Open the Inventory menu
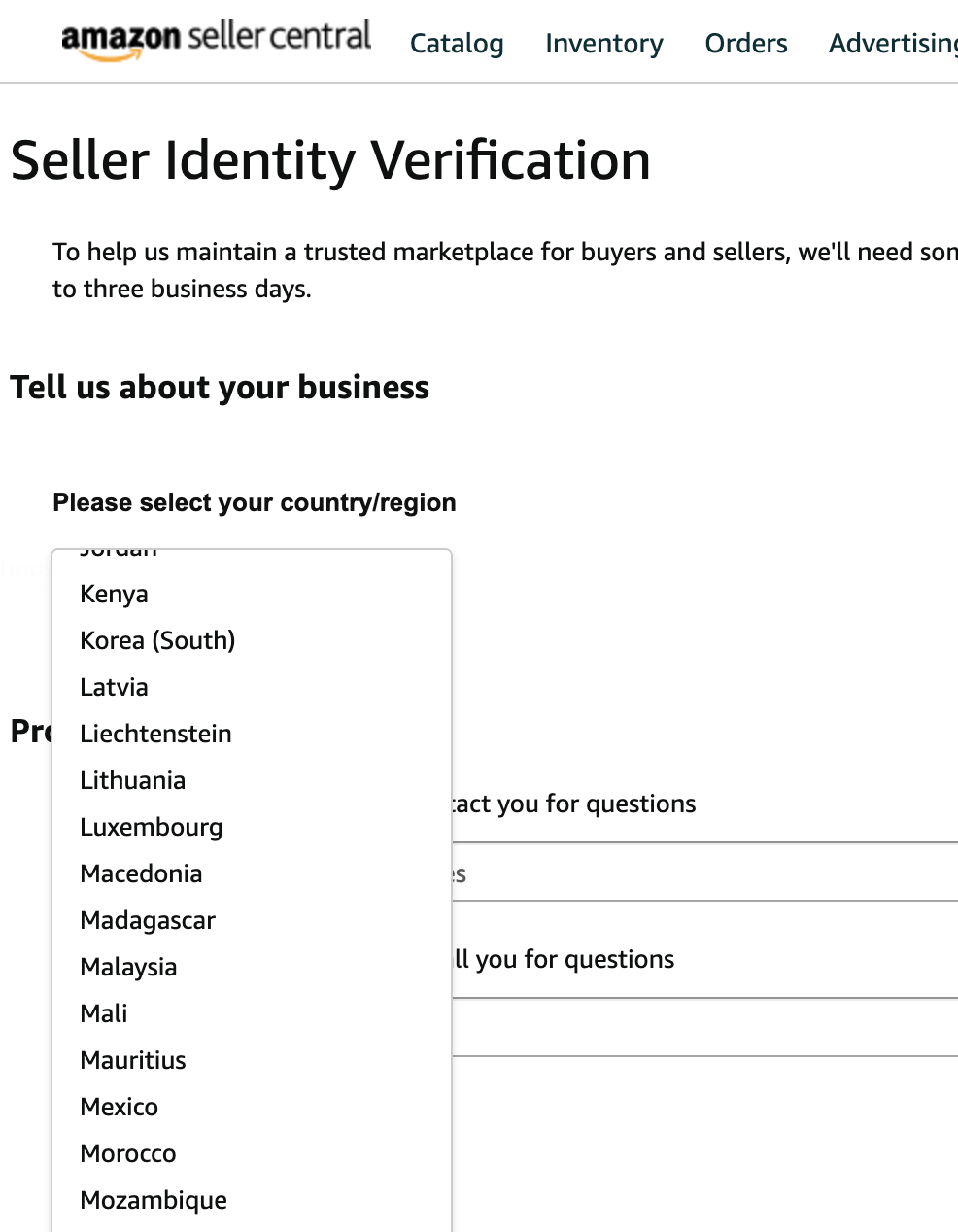Image resolution: width=958 pixels, height=1232 pixels. [603, 44]
